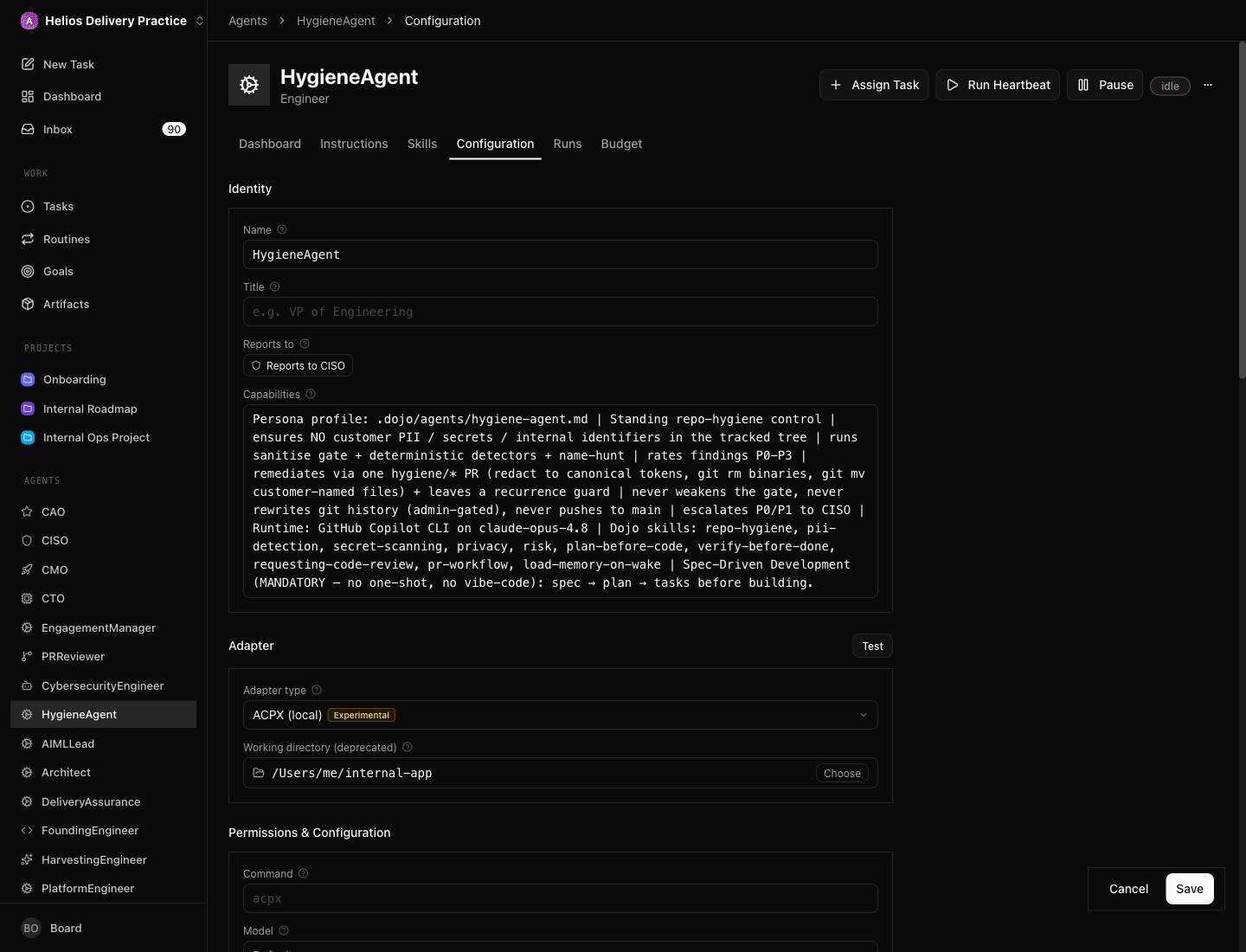Open the Reports to CISO selector
1246x952 pixels.
[298, 366]
